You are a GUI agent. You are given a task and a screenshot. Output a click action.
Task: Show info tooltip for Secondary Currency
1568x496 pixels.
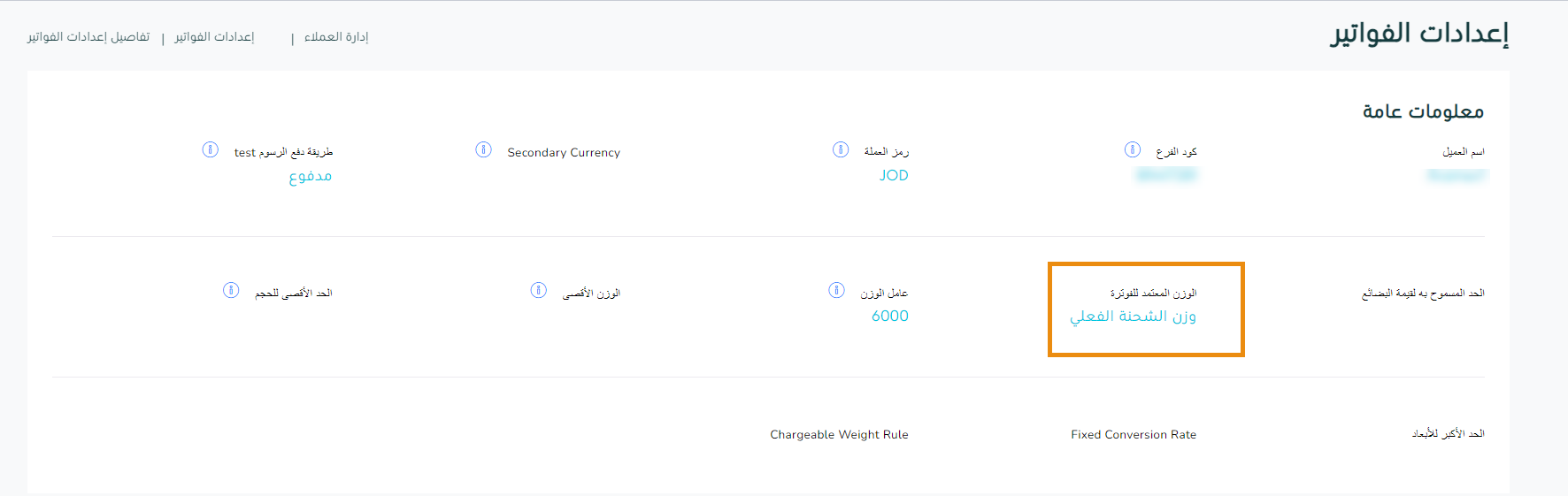click(483, 149)
